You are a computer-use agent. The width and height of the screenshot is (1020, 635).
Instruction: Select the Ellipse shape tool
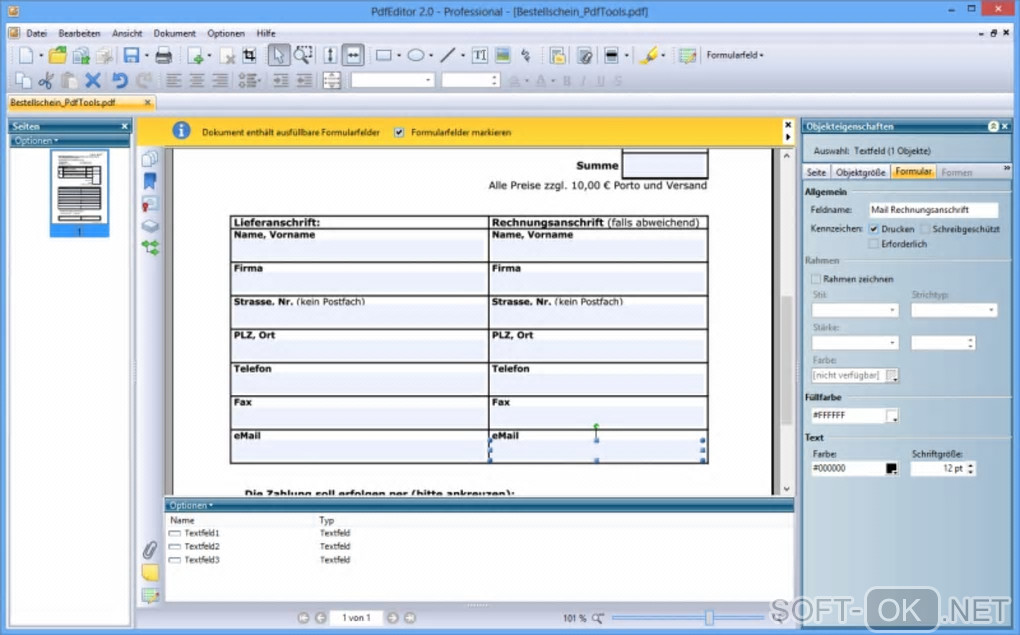coord(416,56)
